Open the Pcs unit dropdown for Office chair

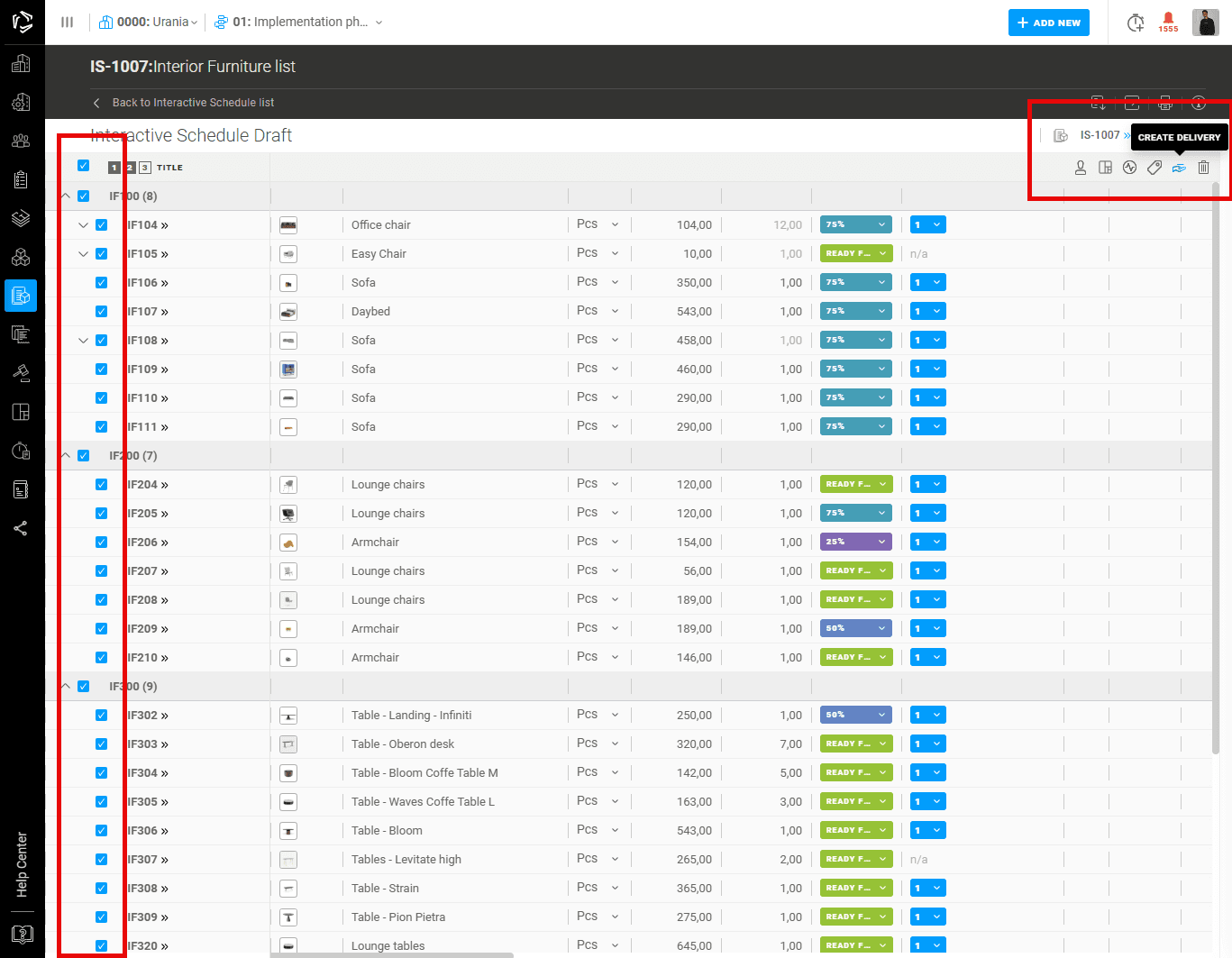coord(598,224)
